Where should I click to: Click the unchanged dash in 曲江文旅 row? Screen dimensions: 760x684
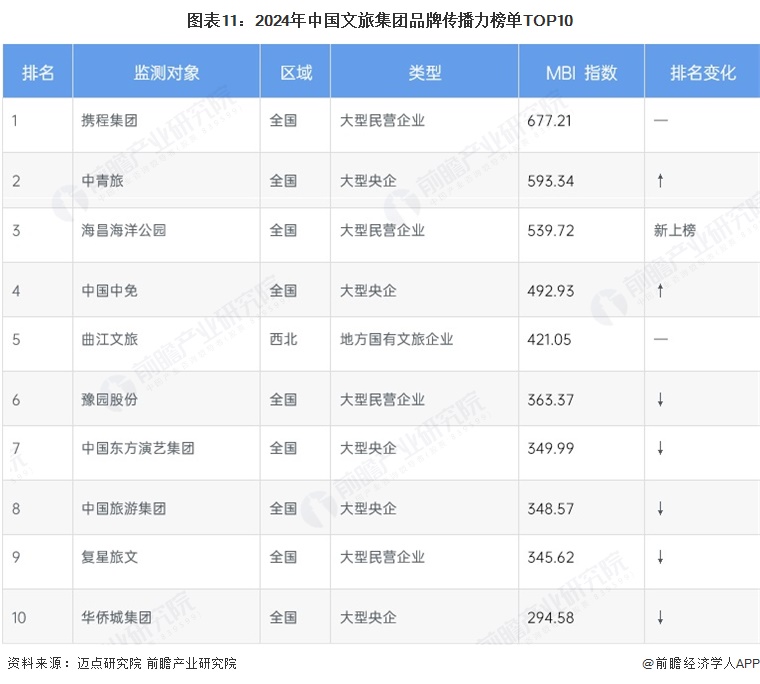(661, 339)
